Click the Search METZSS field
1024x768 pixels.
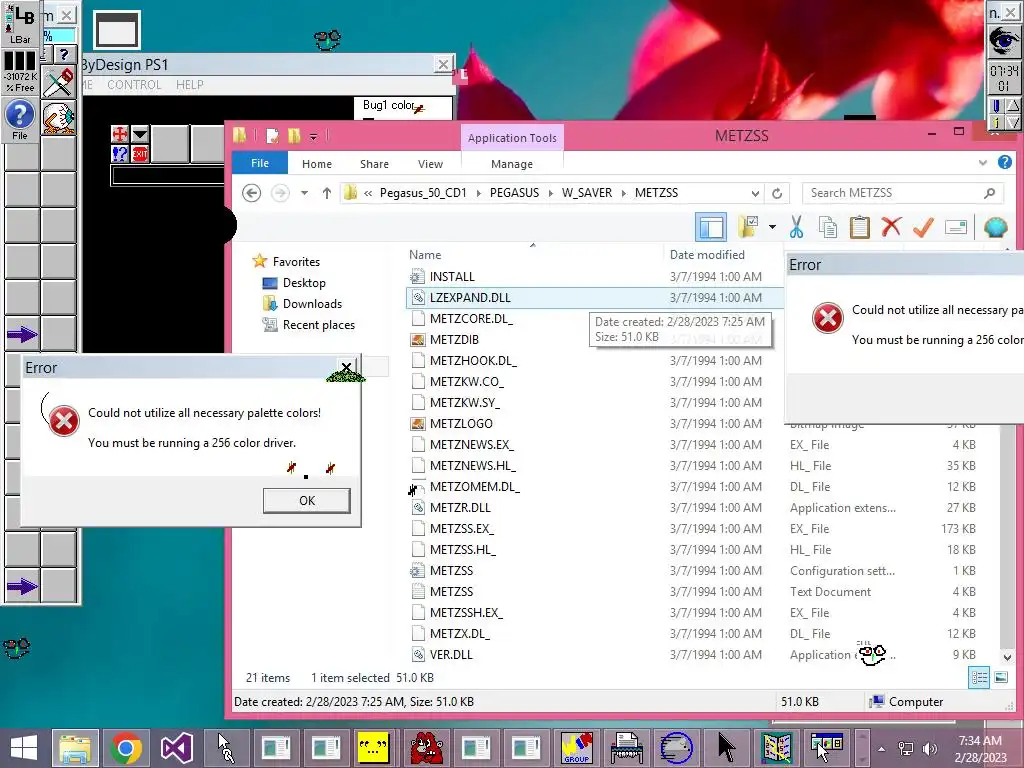pyautogui.click(x=903, y=193)
